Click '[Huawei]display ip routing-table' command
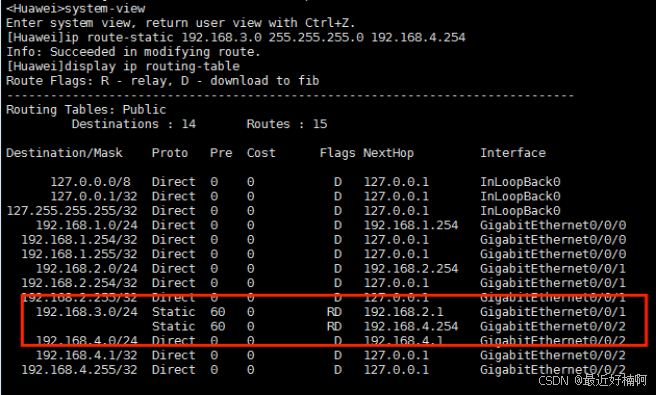This screenshot has height=395, width=656. pos(123,66)
